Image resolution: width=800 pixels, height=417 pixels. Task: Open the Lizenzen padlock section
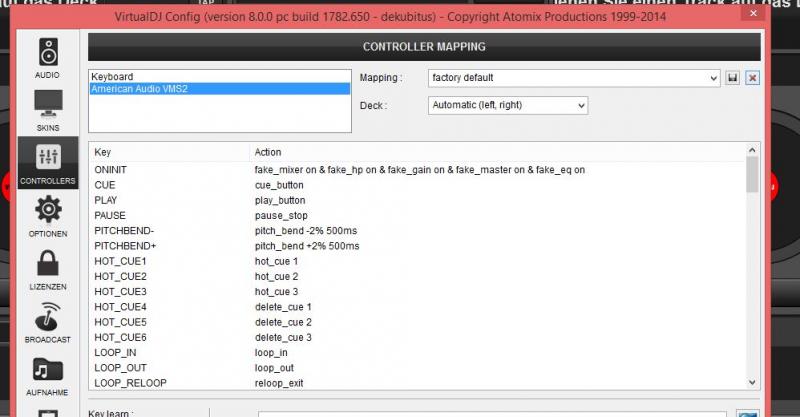tap(48, 269)
